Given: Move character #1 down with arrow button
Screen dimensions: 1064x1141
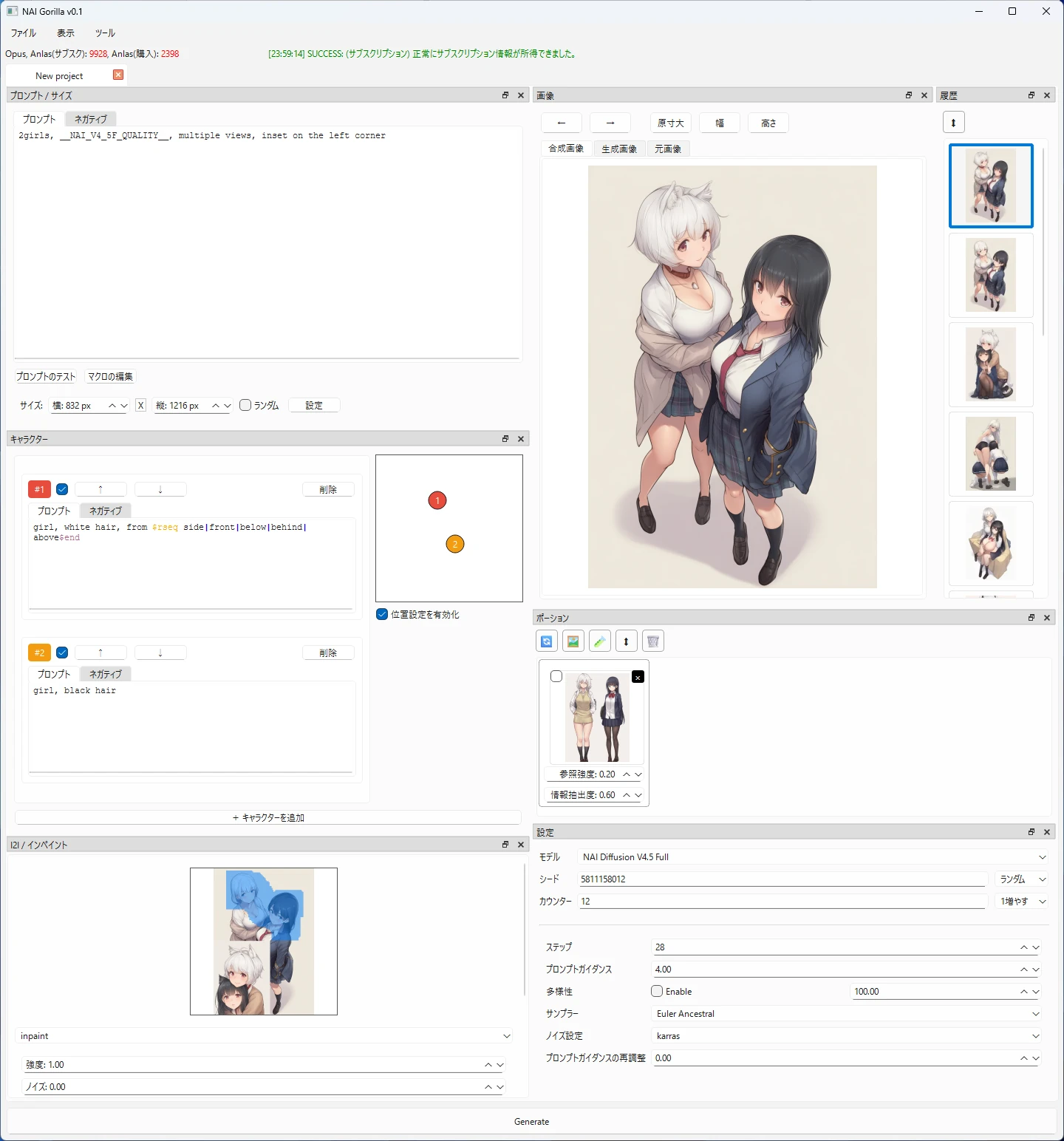Looking at the screenshot, I should (160, 489).
